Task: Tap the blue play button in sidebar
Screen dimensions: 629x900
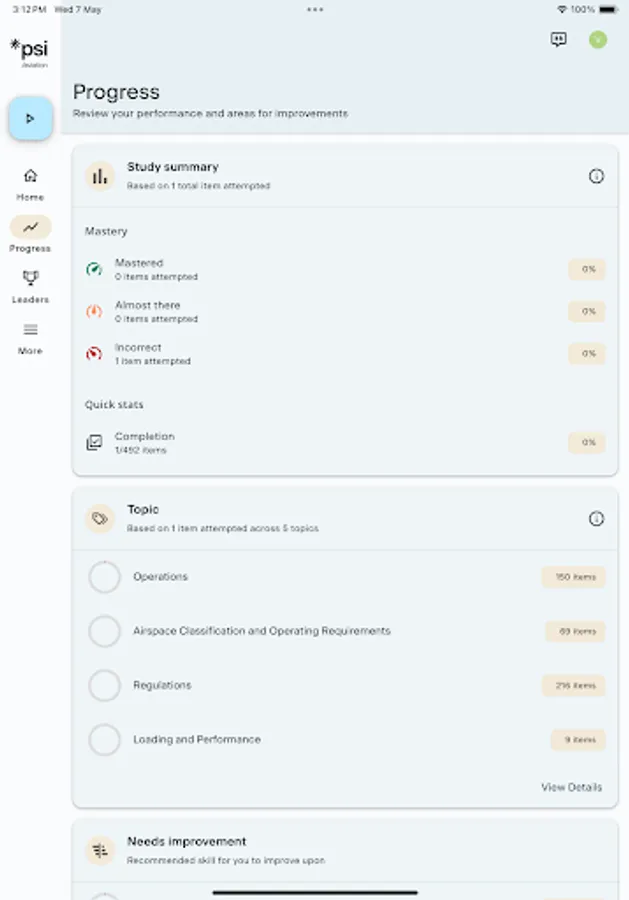Action: pyautogui.click(x=30, y=119)
